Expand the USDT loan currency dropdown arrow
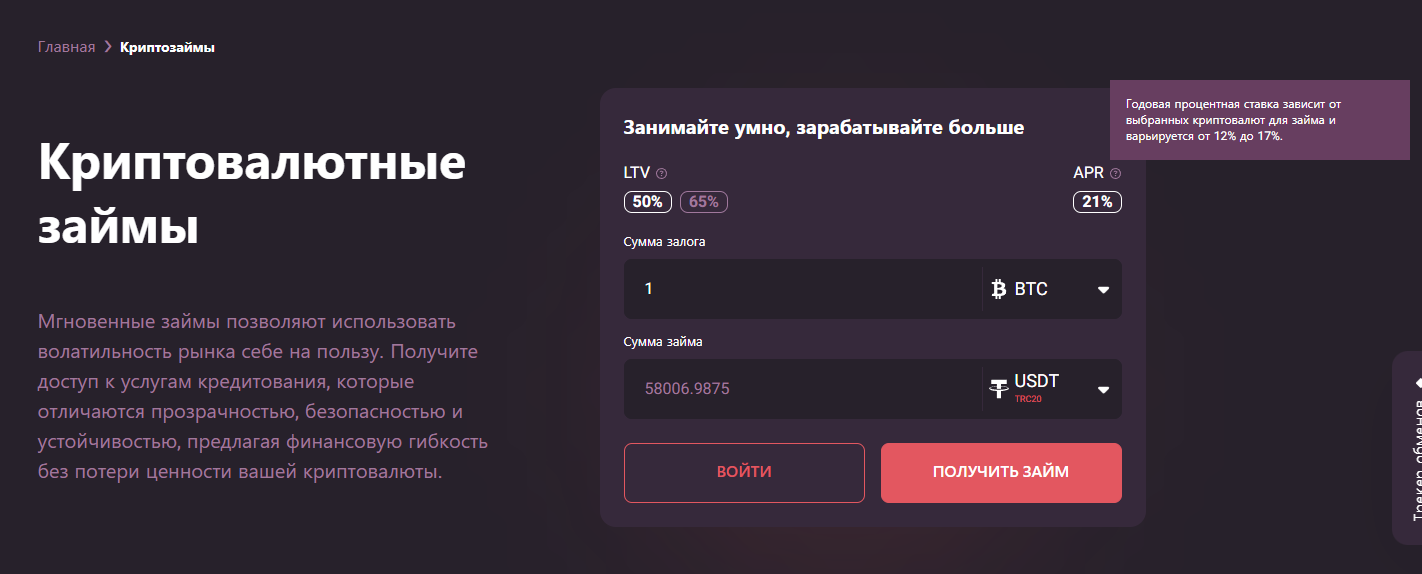The height and width of the screenshot is (574, 1422). (1104, 390)
